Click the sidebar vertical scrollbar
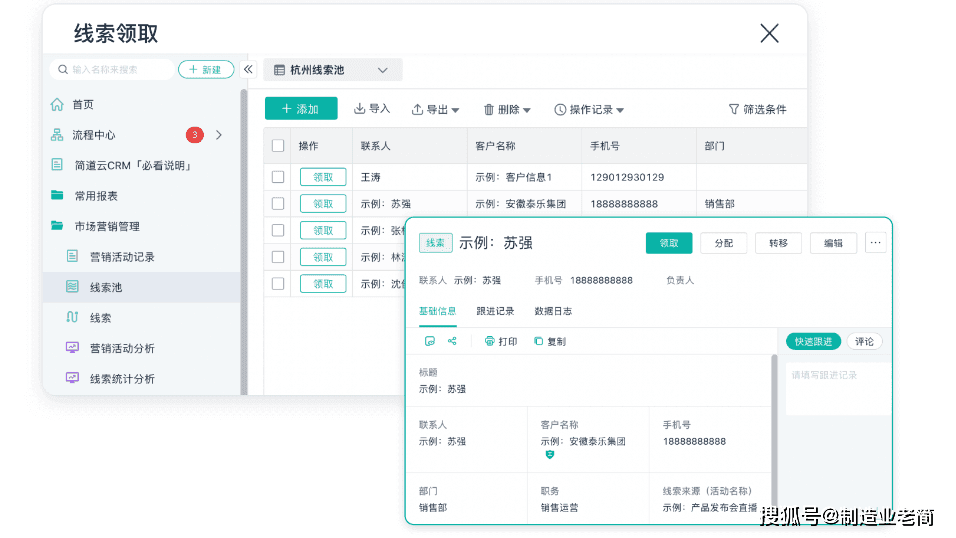956x538 pixels. pos(244,242)
